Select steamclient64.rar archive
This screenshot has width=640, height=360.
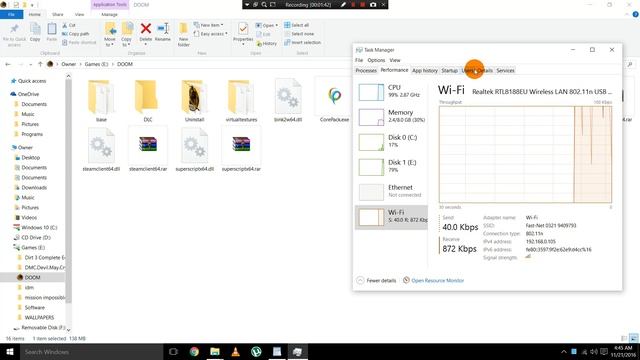148,150
